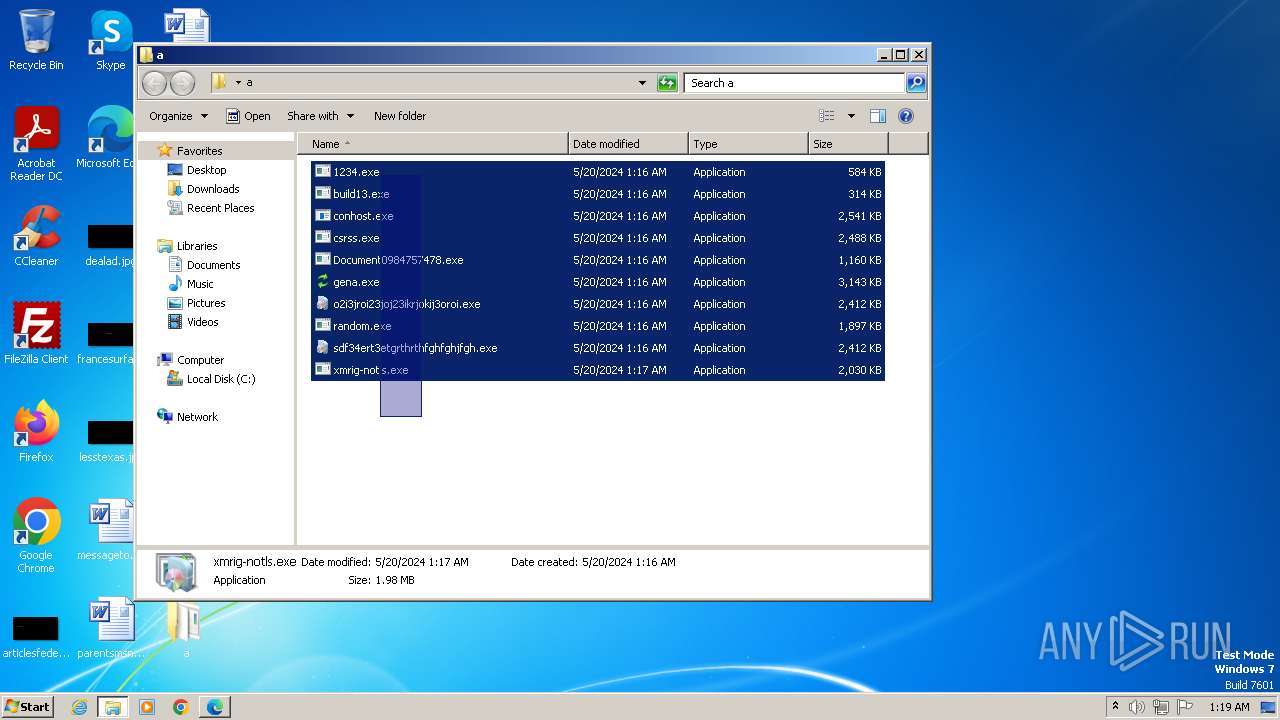Select the file random.exe
Image resolution: width=1280 pixels, height=720 pixels.
tap(598, 326)
